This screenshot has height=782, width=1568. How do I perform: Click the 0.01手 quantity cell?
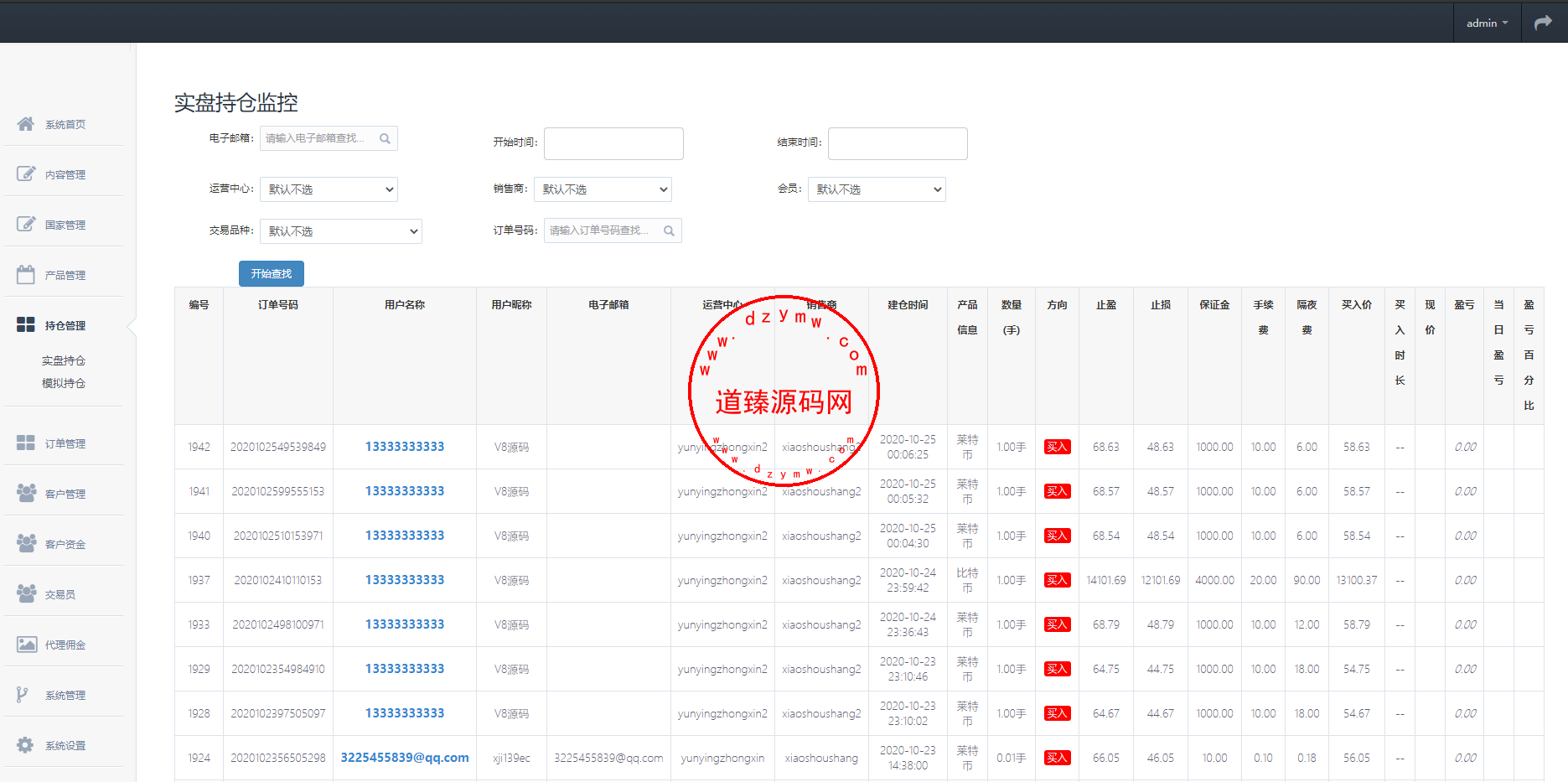coord(1012,758)
